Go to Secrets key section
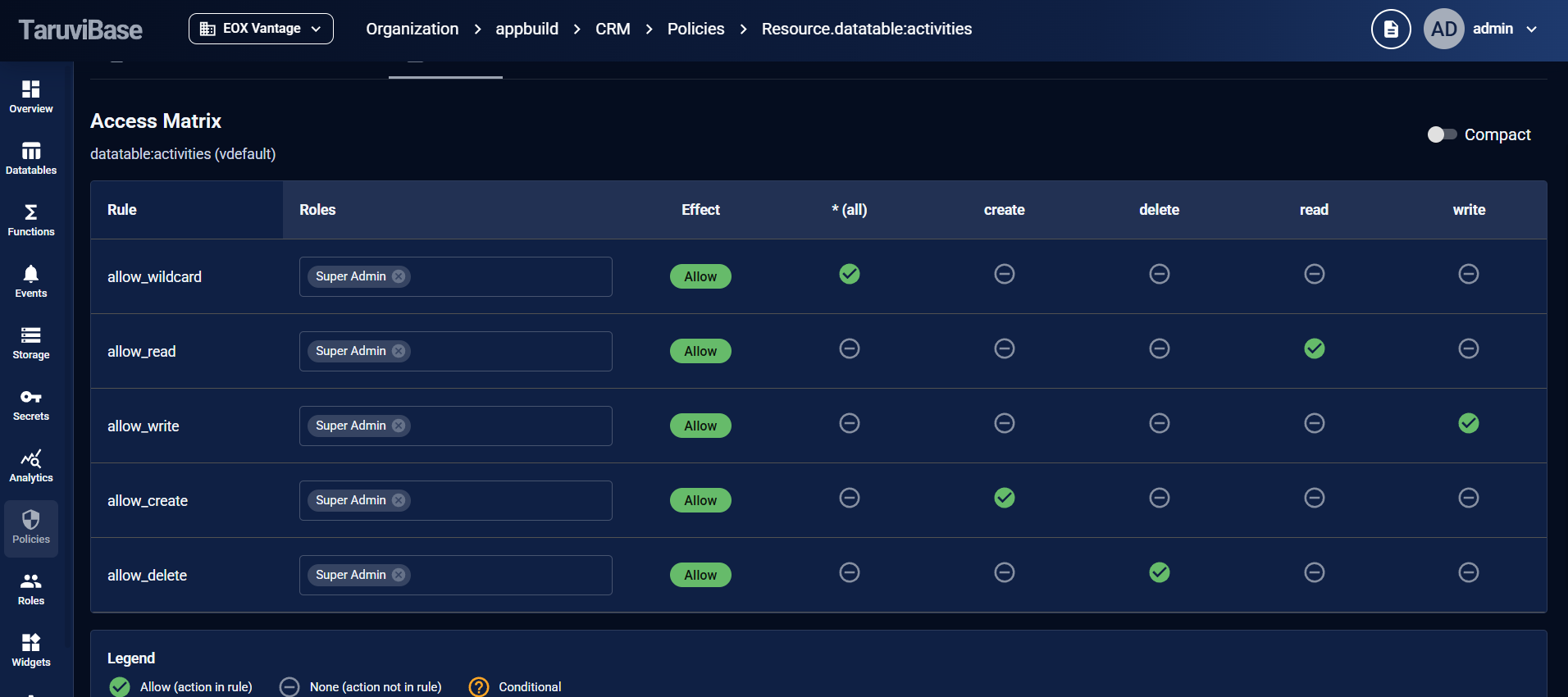1568x697 pixels. [x=31, y=404]
